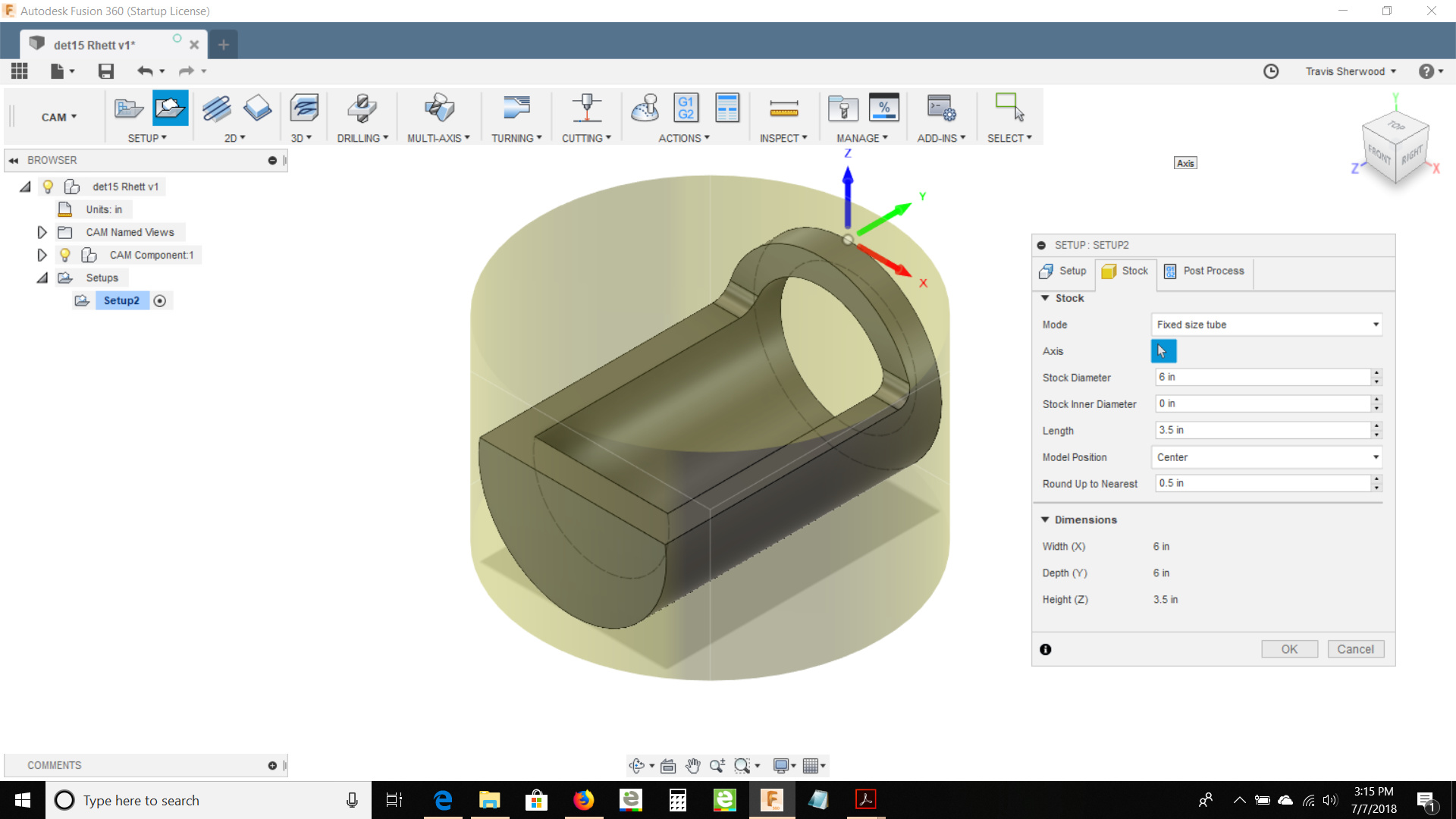Expand the CAM Named Views tree node
Viewport: 1456px width, 819px height.
[42, 232]
